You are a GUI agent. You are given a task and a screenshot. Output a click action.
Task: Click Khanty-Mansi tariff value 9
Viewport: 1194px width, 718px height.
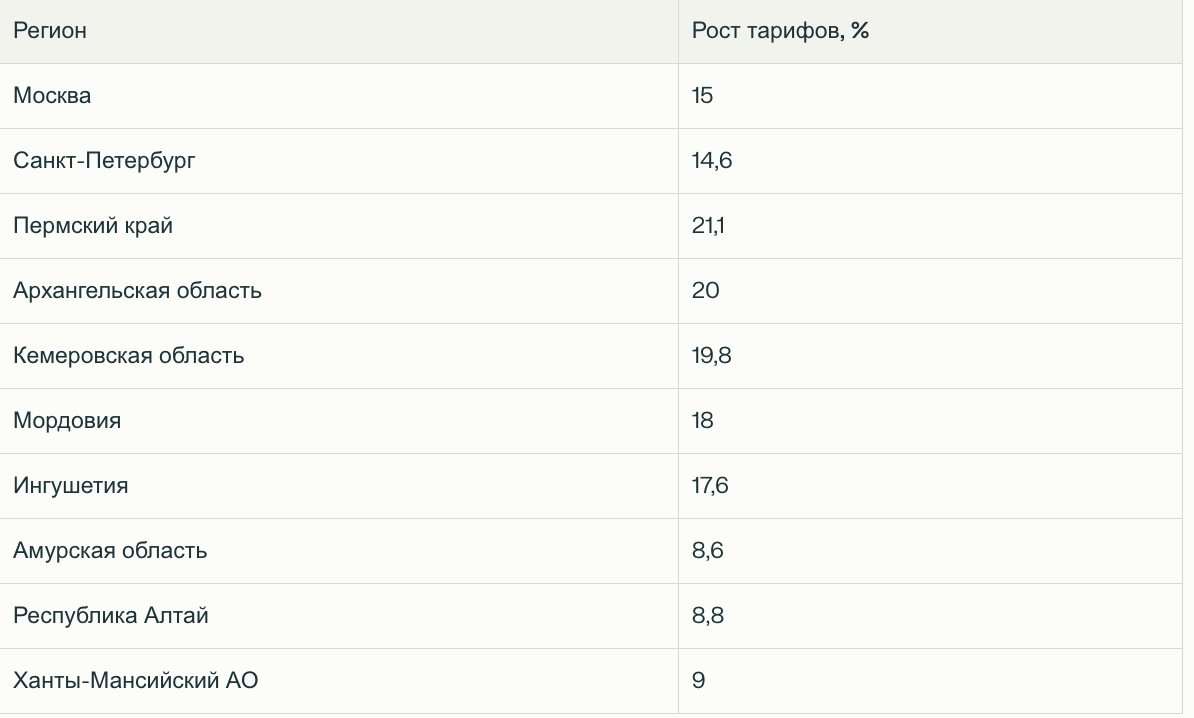[698, 681]
